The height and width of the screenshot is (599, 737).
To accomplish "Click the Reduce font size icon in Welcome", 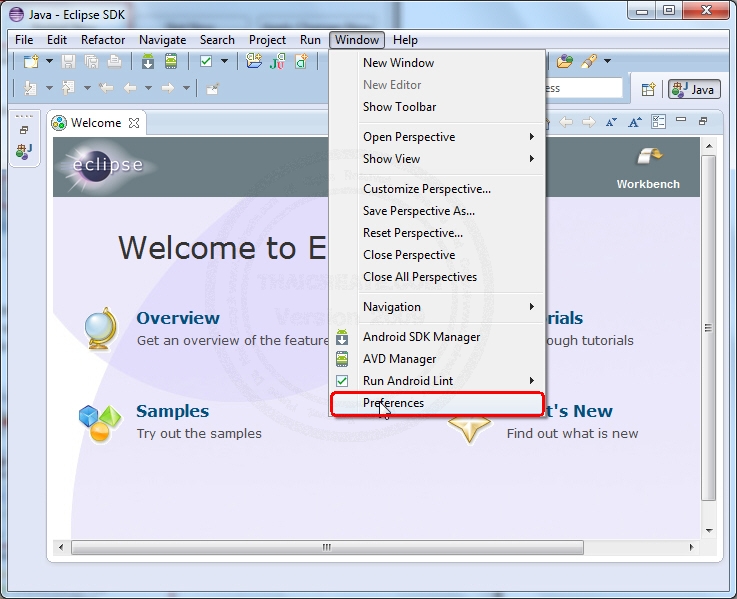I will (x=611, y=122).
